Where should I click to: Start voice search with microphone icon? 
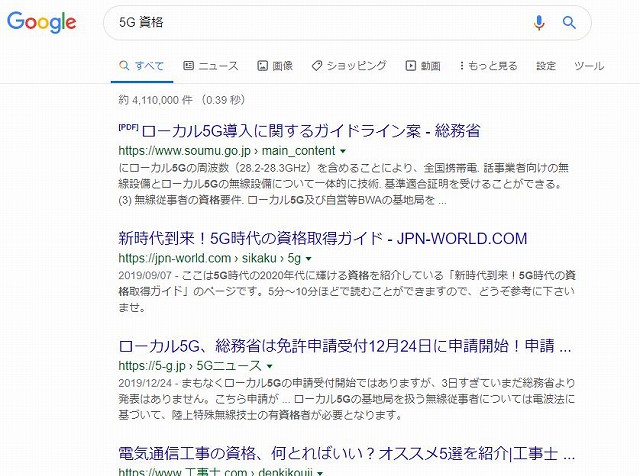tap(539, 22)
